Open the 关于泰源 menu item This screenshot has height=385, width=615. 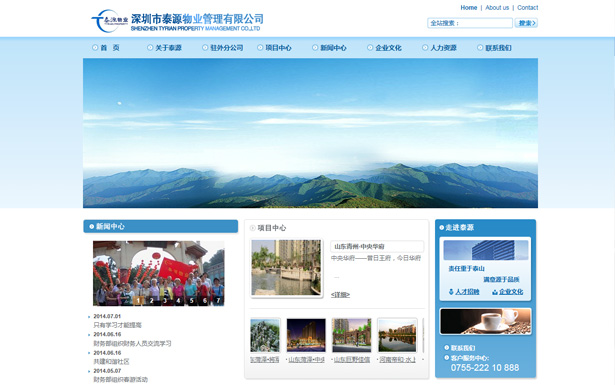click(x=164, y=48)
